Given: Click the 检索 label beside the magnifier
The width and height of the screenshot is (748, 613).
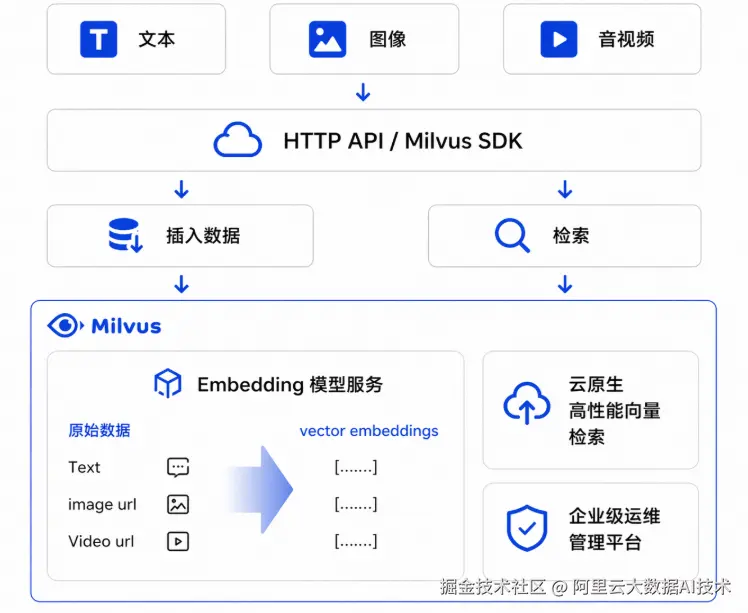Looking at the screenshot, I should click(571, 236).
